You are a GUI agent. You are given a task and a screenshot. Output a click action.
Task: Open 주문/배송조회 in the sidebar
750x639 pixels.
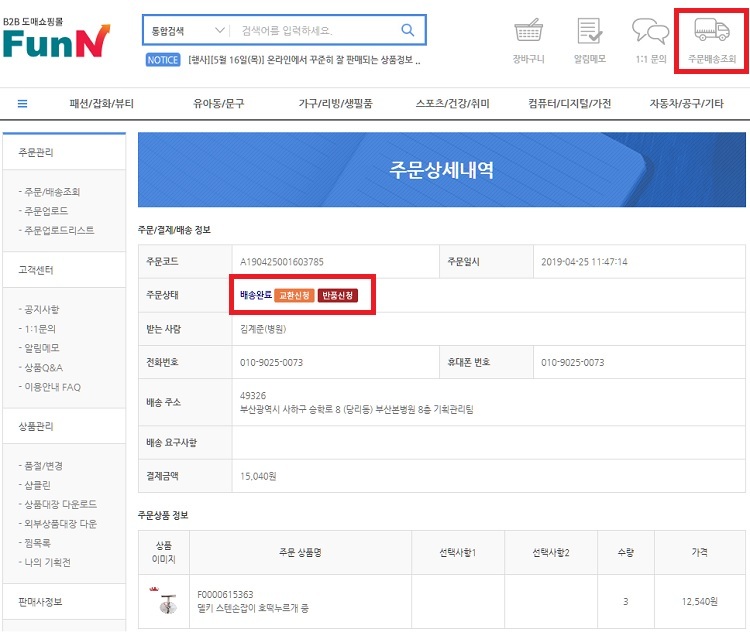58,192
